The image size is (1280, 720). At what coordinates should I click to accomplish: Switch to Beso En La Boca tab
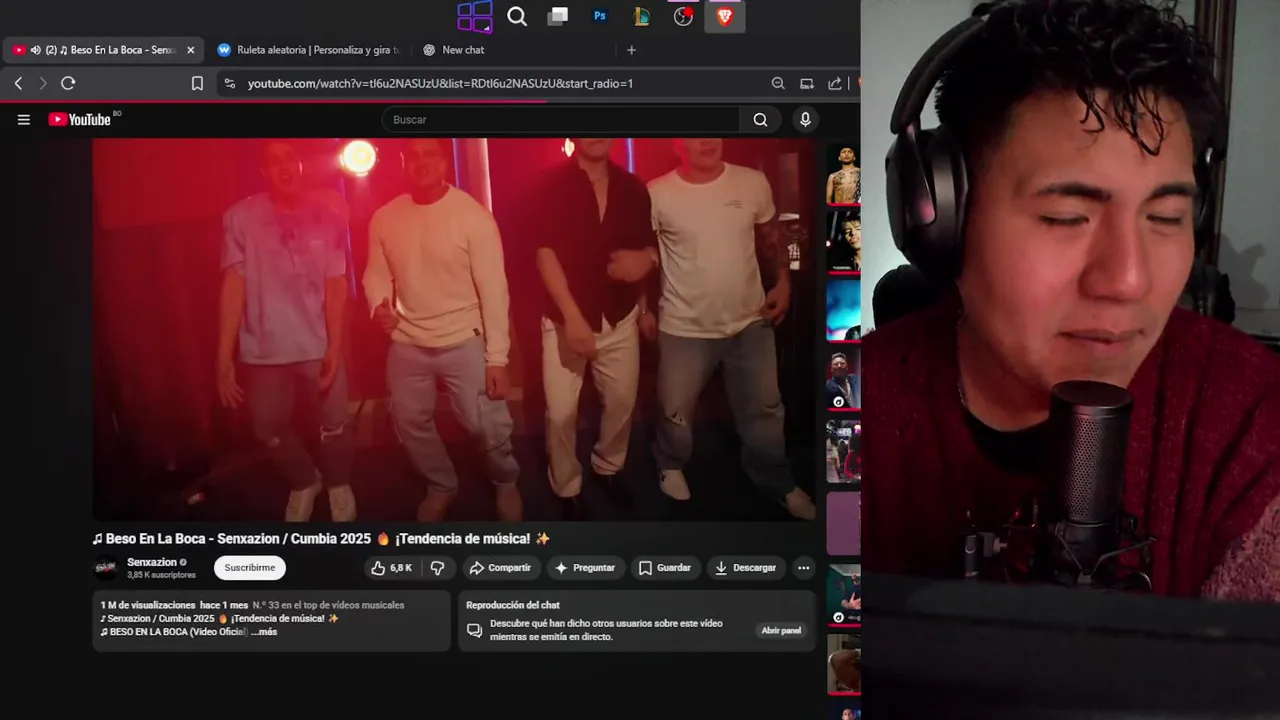[x=103, y=50]
